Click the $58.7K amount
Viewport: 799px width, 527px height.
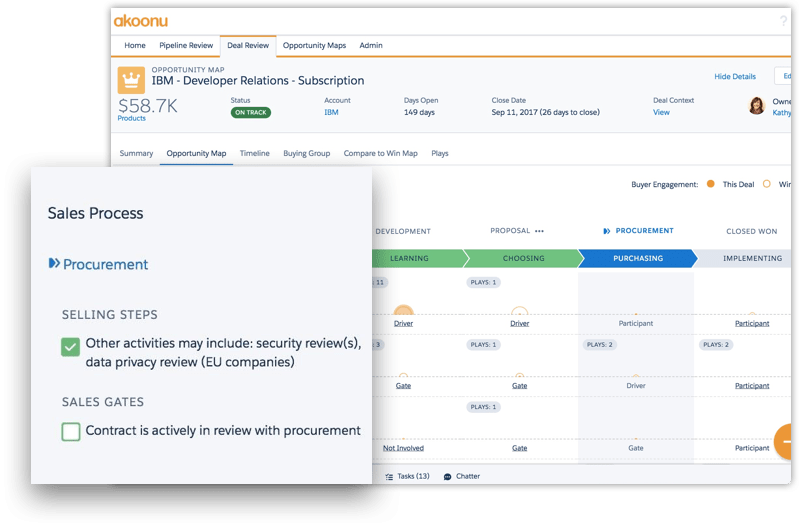pyautogui.click(x=148, y=106)
